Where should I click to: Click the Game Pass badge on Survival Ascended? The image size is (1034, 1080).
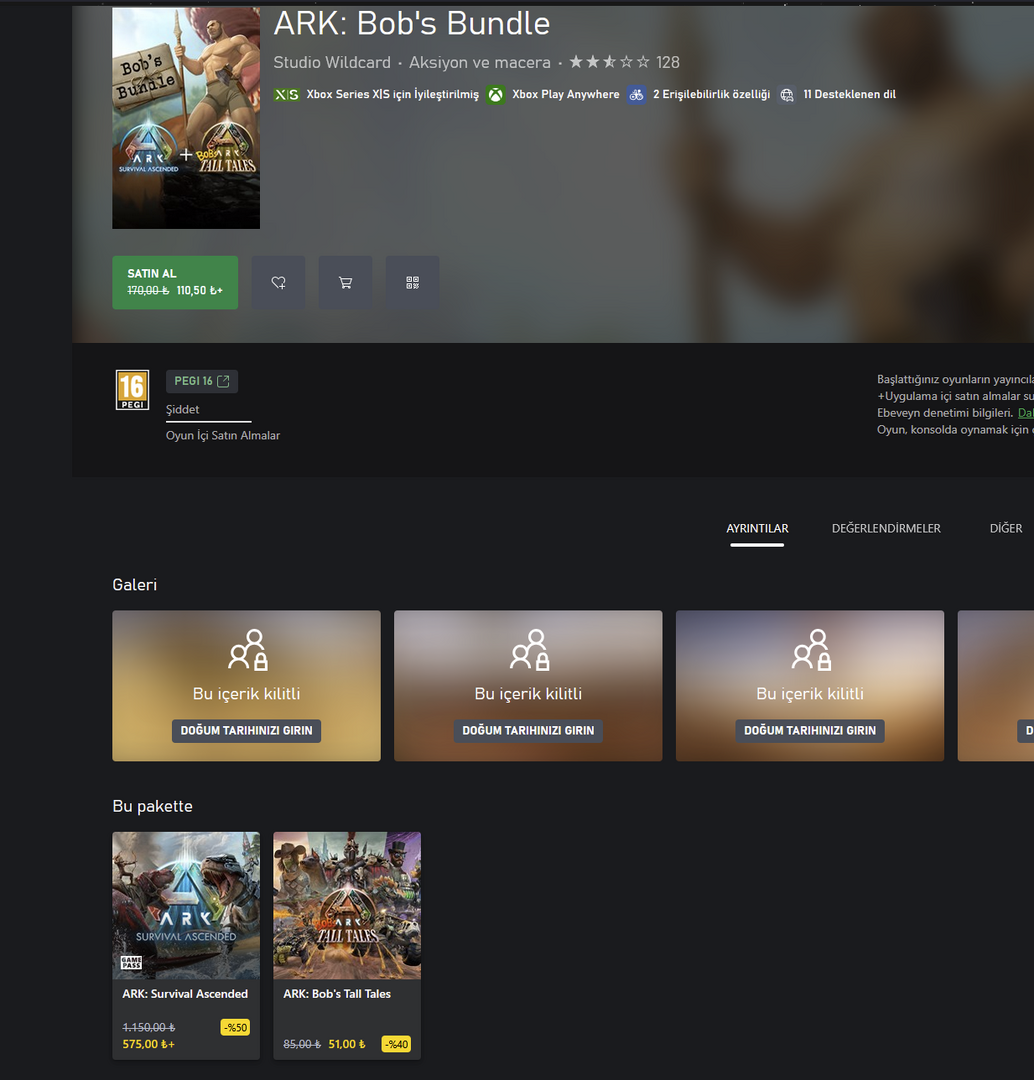point(132,962)
